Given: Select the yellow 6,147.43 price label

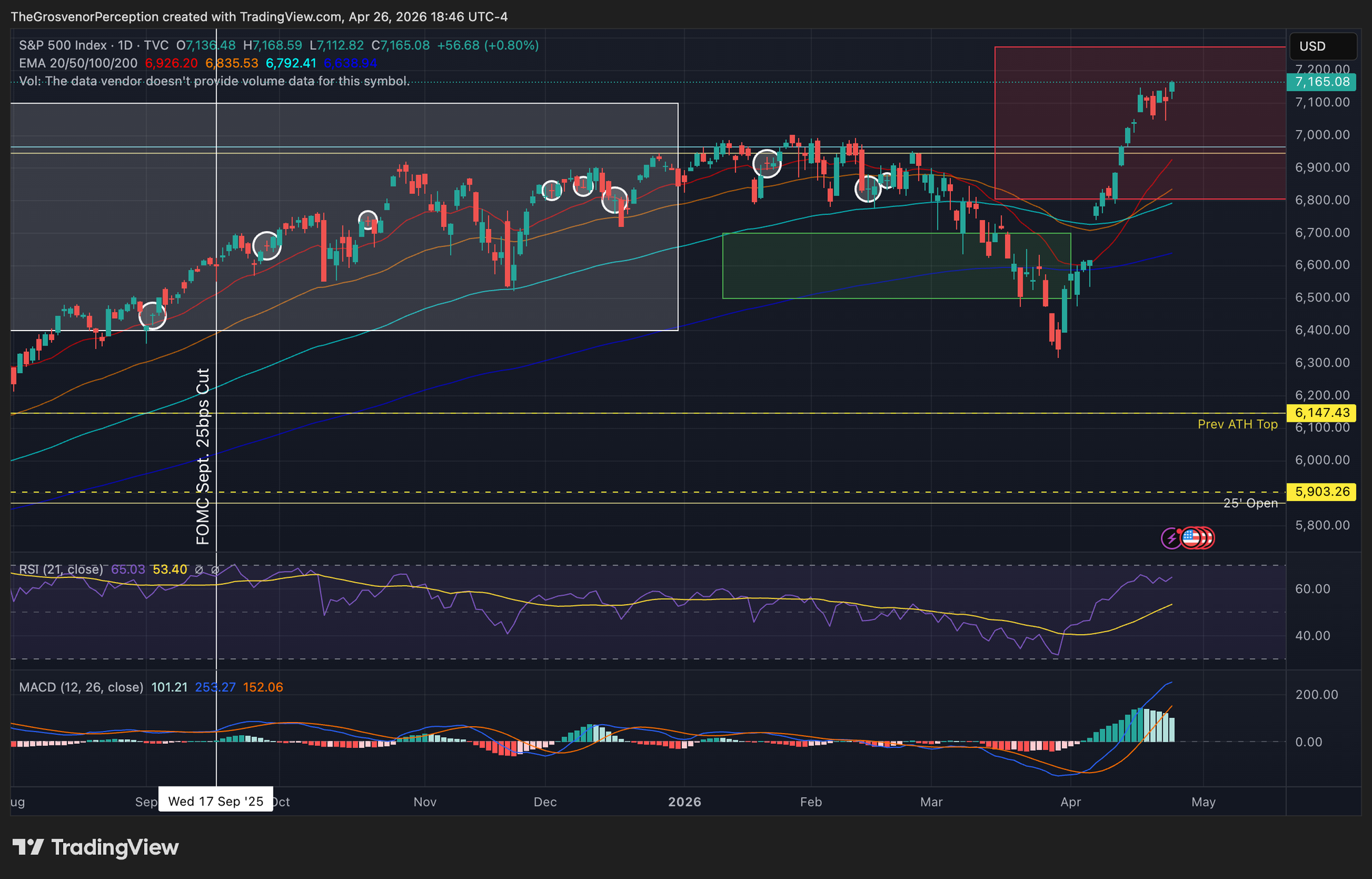Looking at the screenshot, I should pos(1322,413).
